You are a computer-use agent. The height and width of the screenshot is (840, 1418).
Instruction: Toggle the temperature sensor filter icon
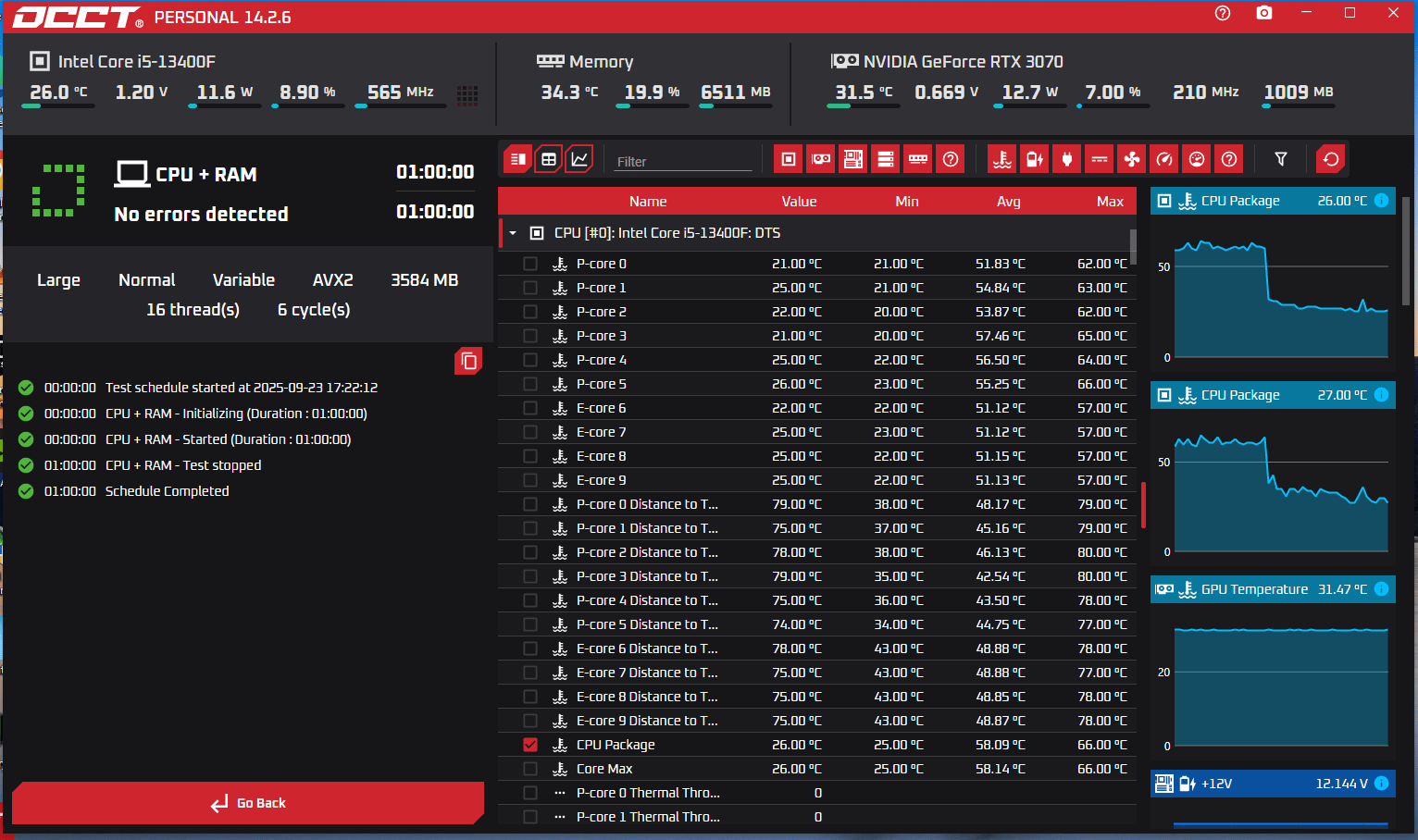1002,159
